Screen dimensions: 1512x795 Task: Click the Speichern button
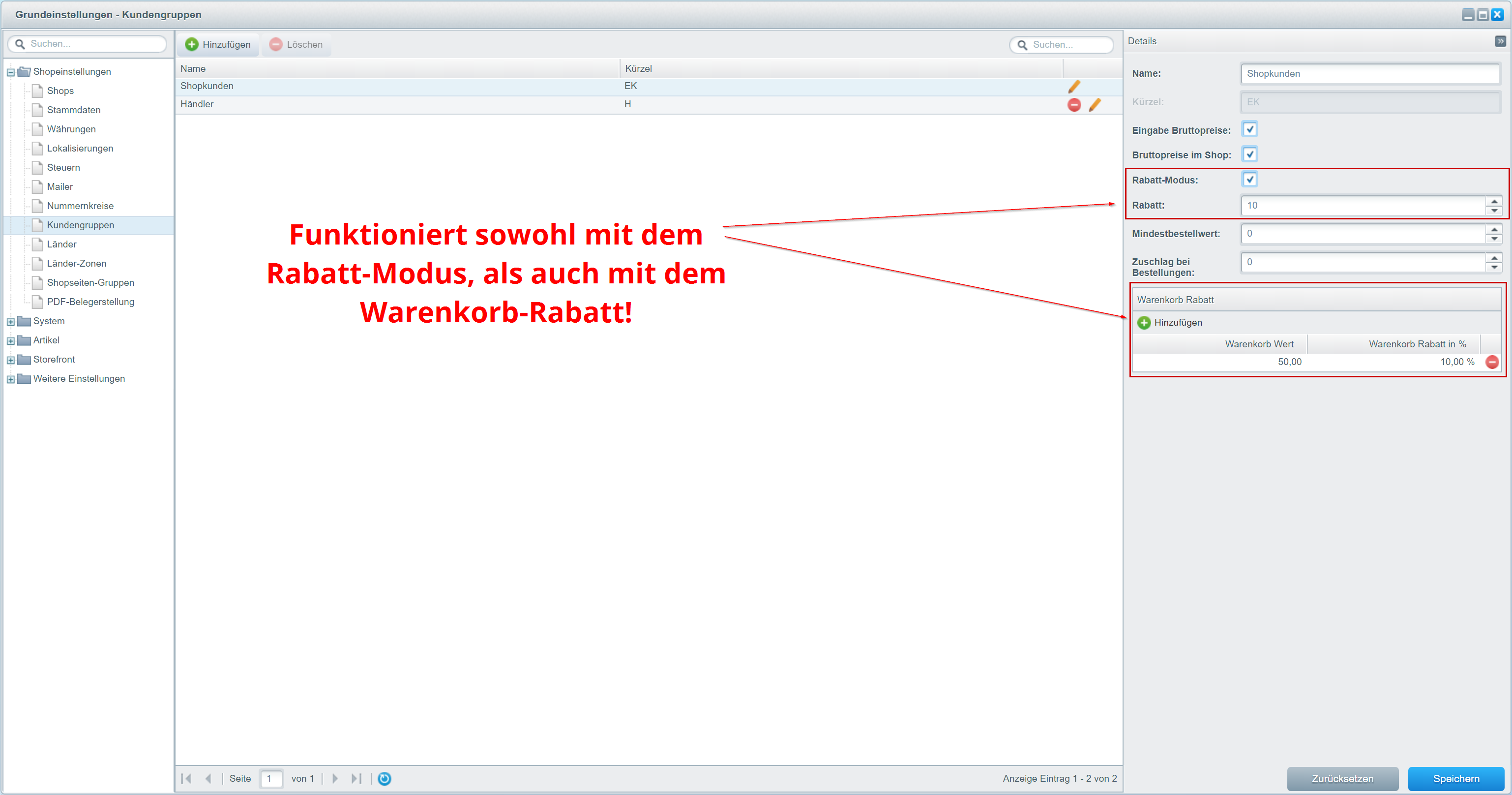click(1455, 779)
